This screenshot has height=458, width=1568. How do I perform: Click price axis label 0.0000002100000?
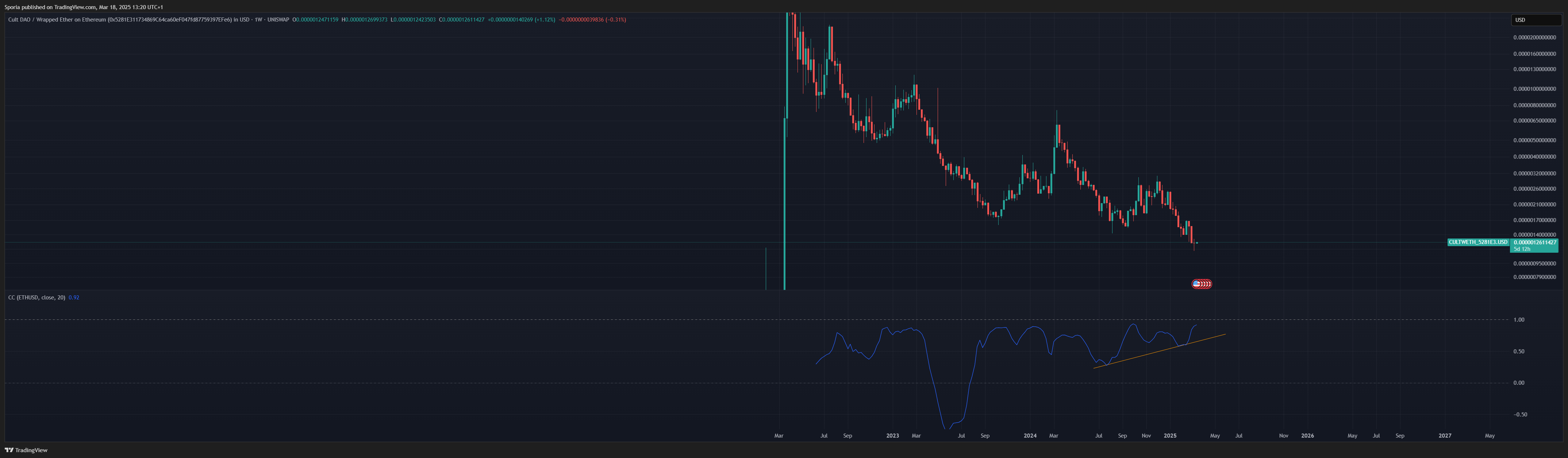coord(1534,204)
